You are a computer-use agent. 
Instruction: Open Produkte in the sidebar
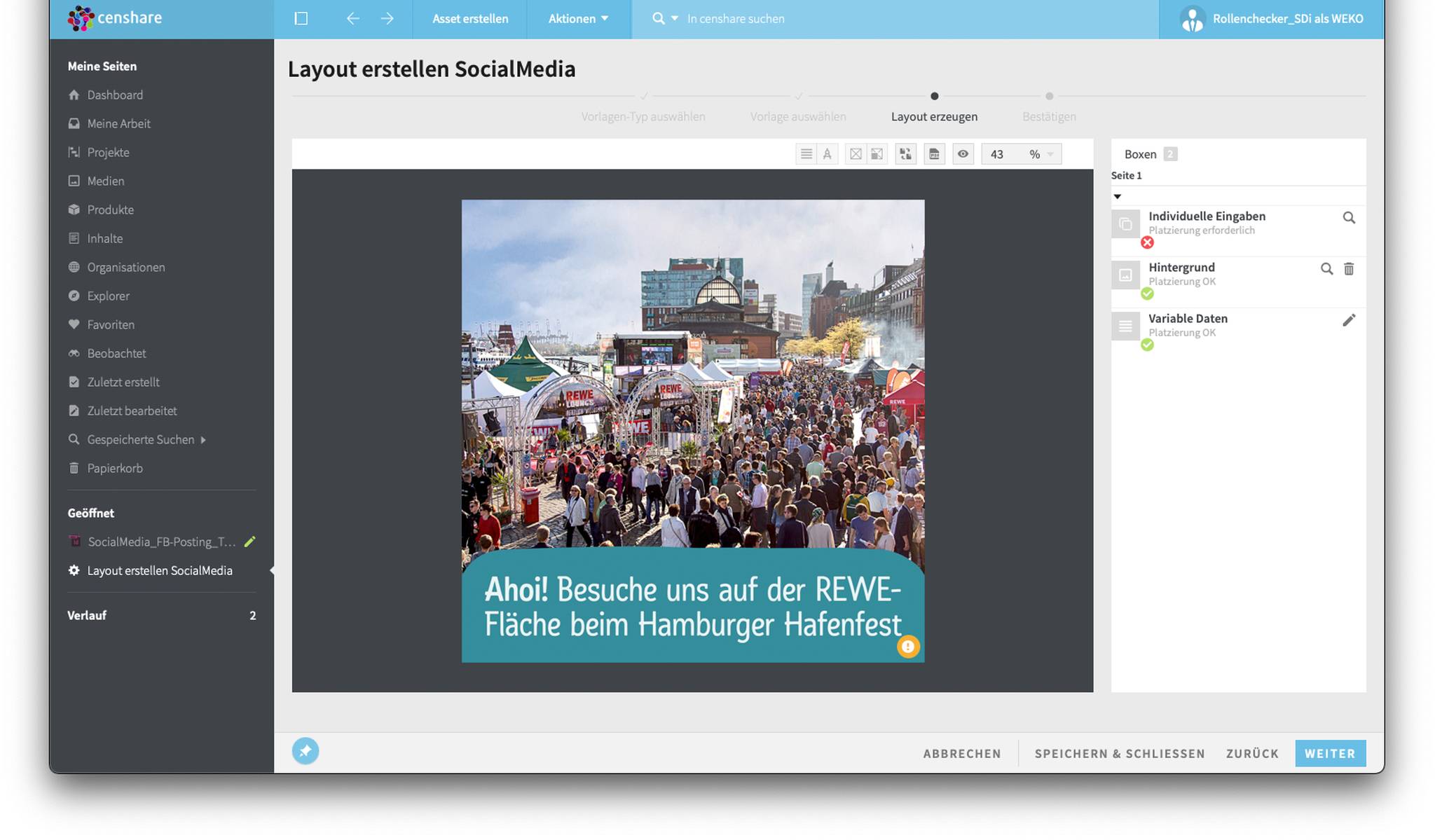[110, 210]
